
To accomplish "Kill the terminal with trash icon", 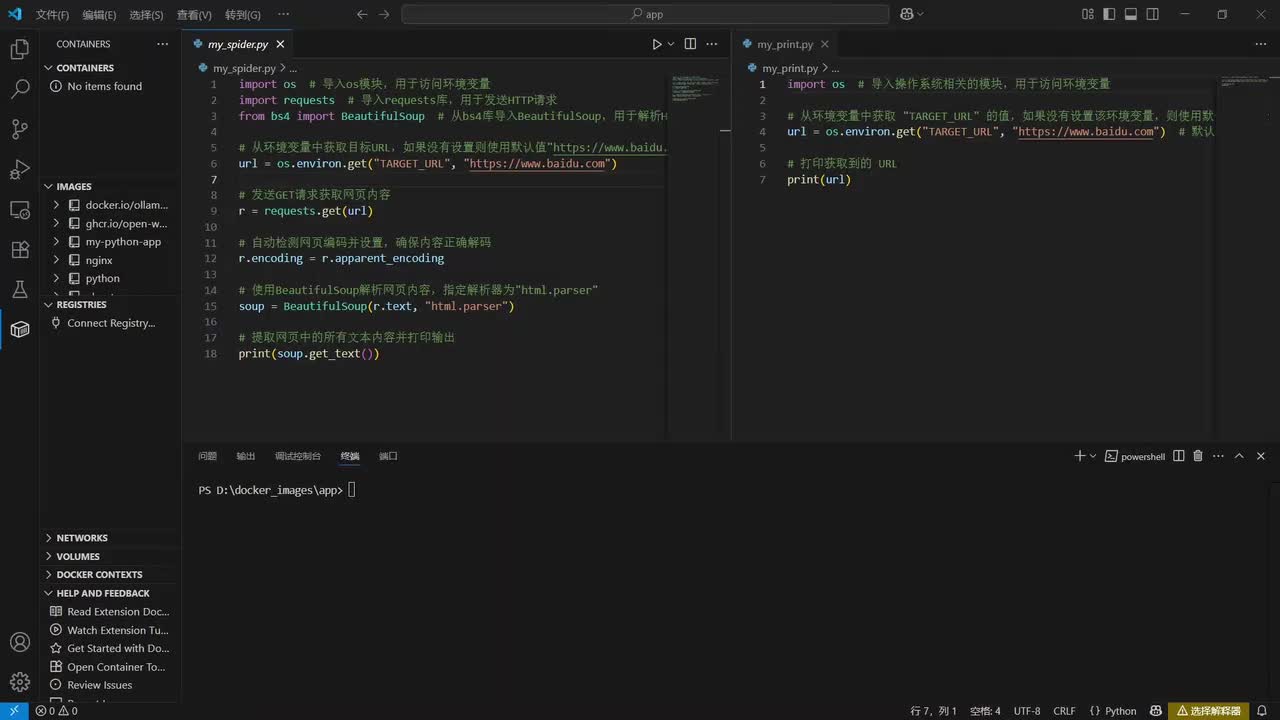I will pyautogui.click(x=1198, y=456).
